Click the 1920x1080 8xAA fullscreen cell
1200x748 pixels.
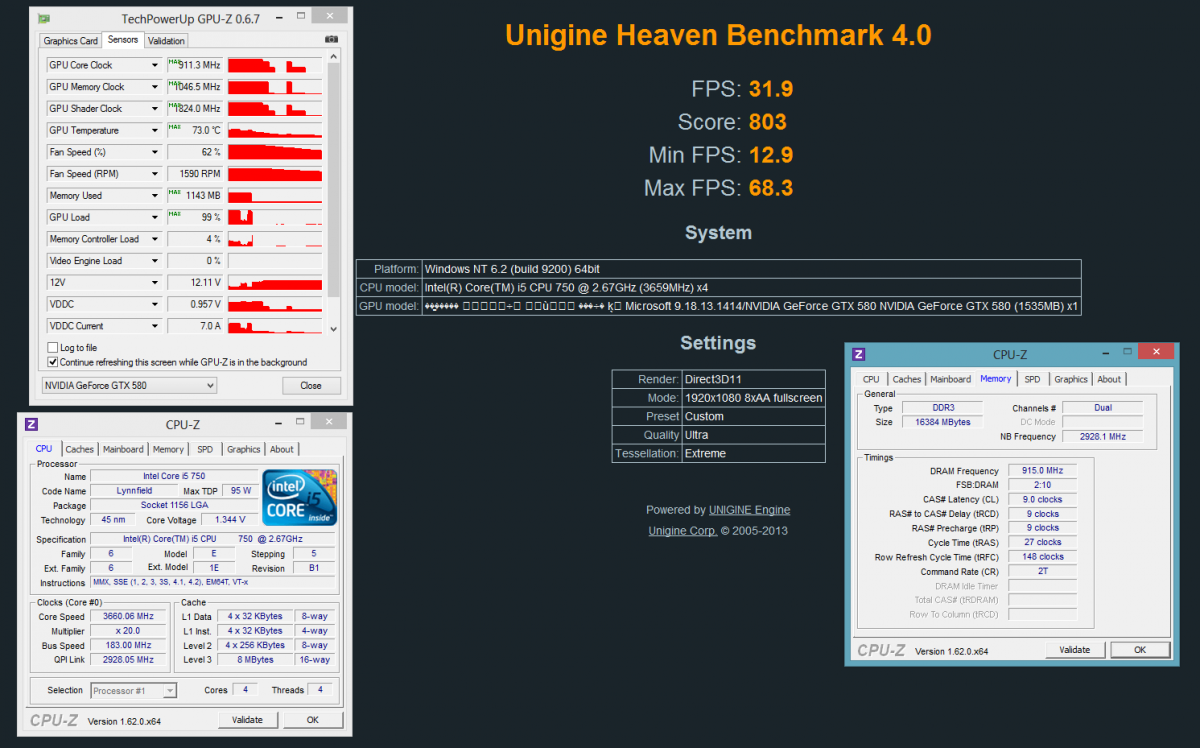click(753, 398)
